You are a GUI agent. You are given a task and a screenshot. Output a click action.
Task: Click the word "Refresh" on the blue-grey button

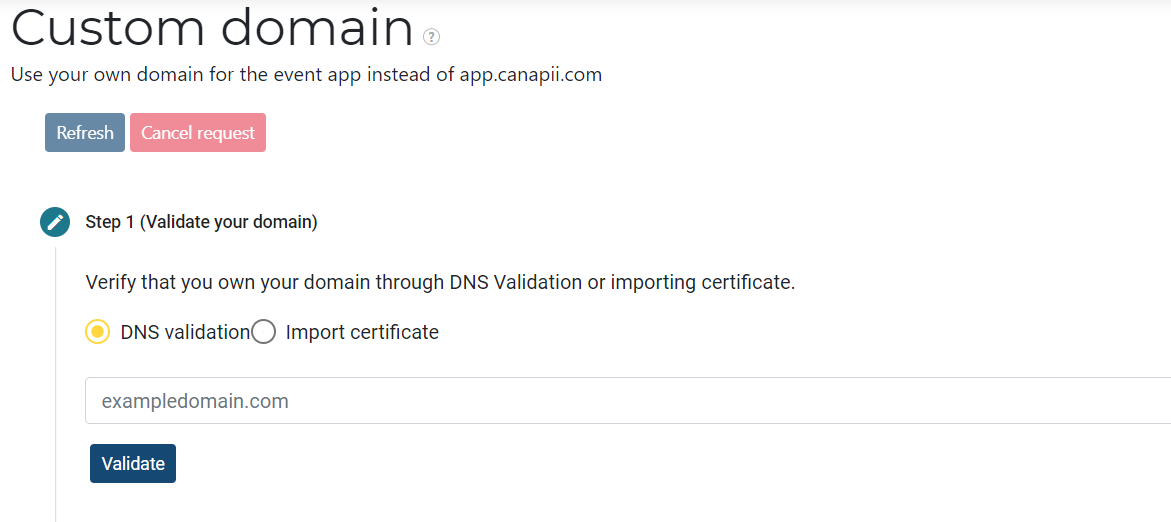click(85, 133)
